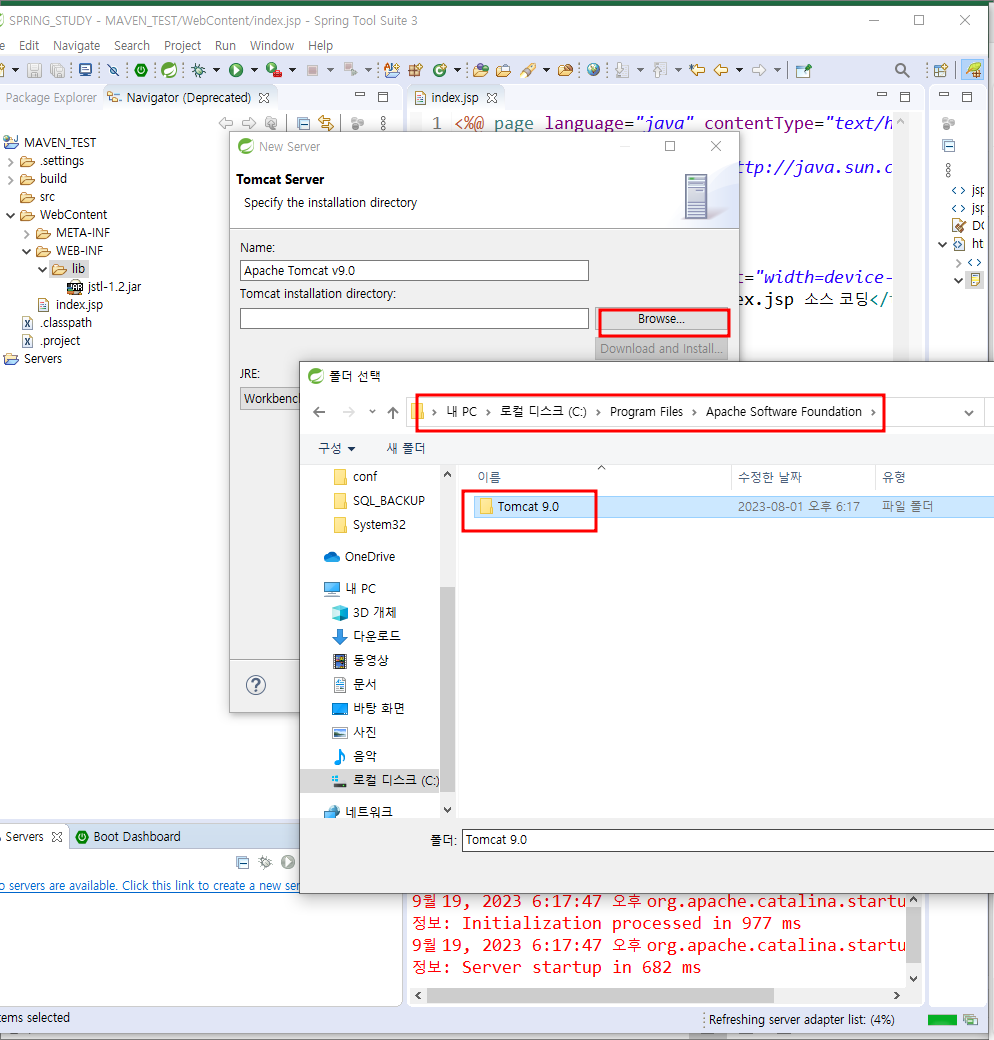Click the Browse... button

tap(661, 319)
